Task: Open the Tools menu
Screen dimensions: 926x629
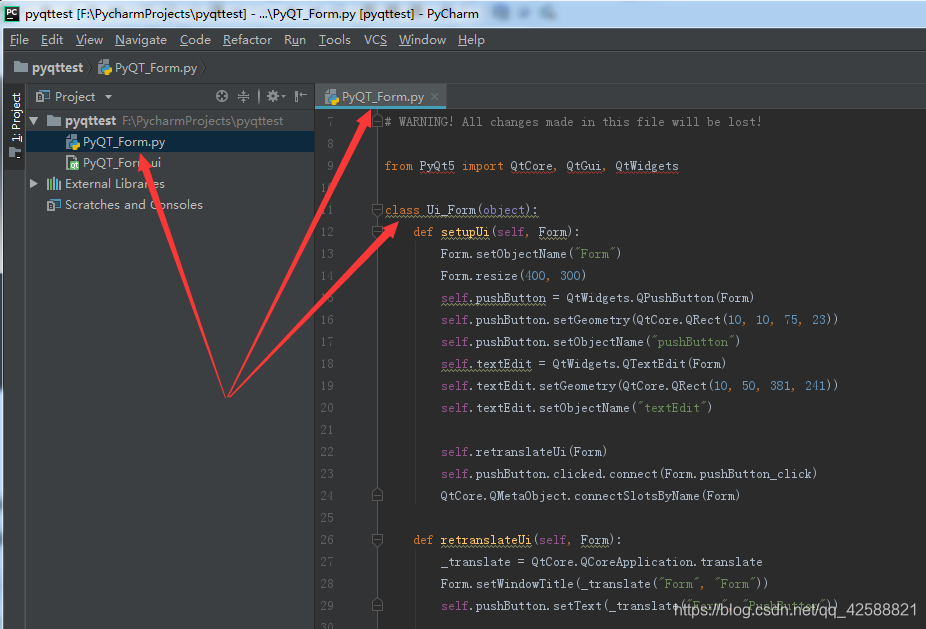Action: coord(334,40)
